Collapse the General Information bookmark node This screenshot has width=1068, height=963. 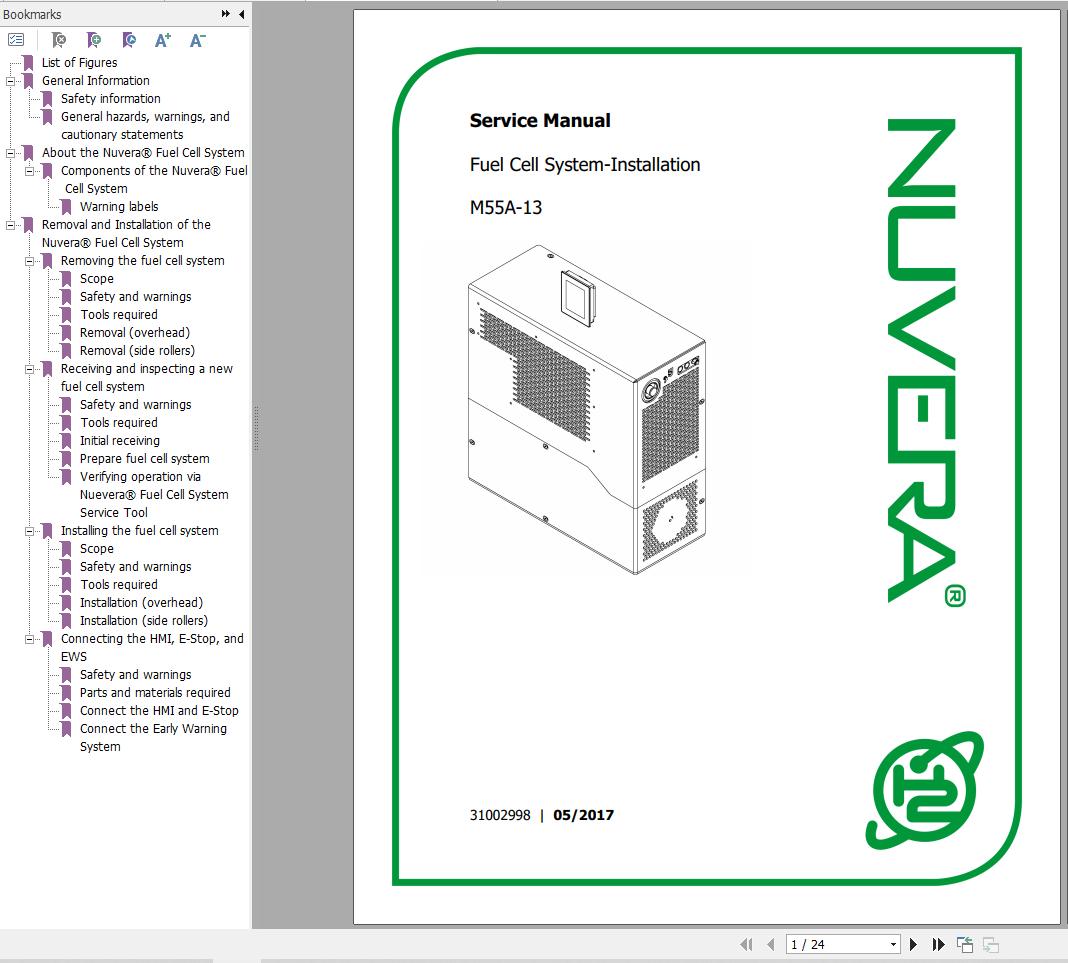[10, 81]
